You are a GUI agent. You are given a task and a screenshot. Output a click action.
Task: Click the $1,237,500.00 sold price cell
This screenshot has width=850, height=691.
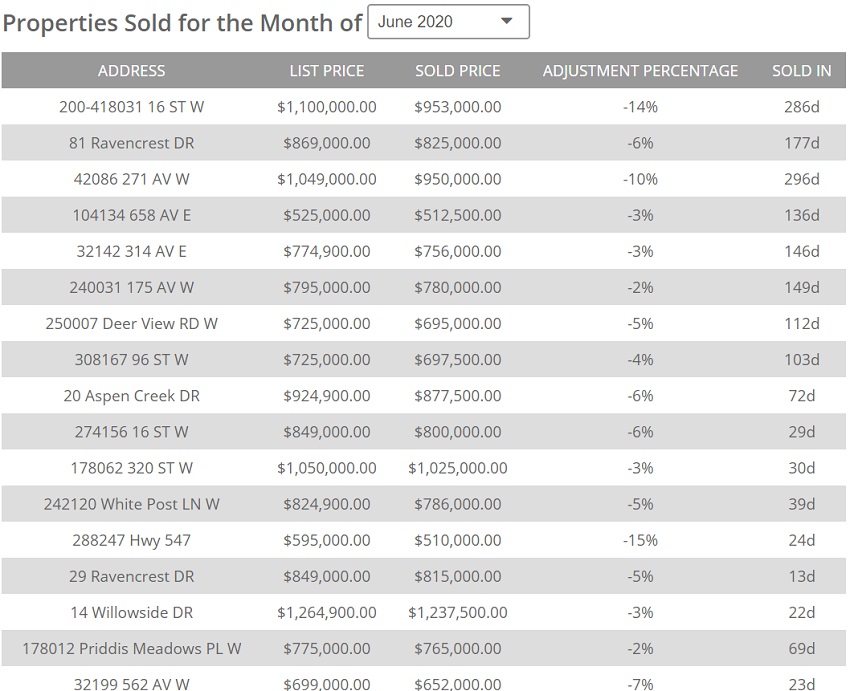(458, 612)
